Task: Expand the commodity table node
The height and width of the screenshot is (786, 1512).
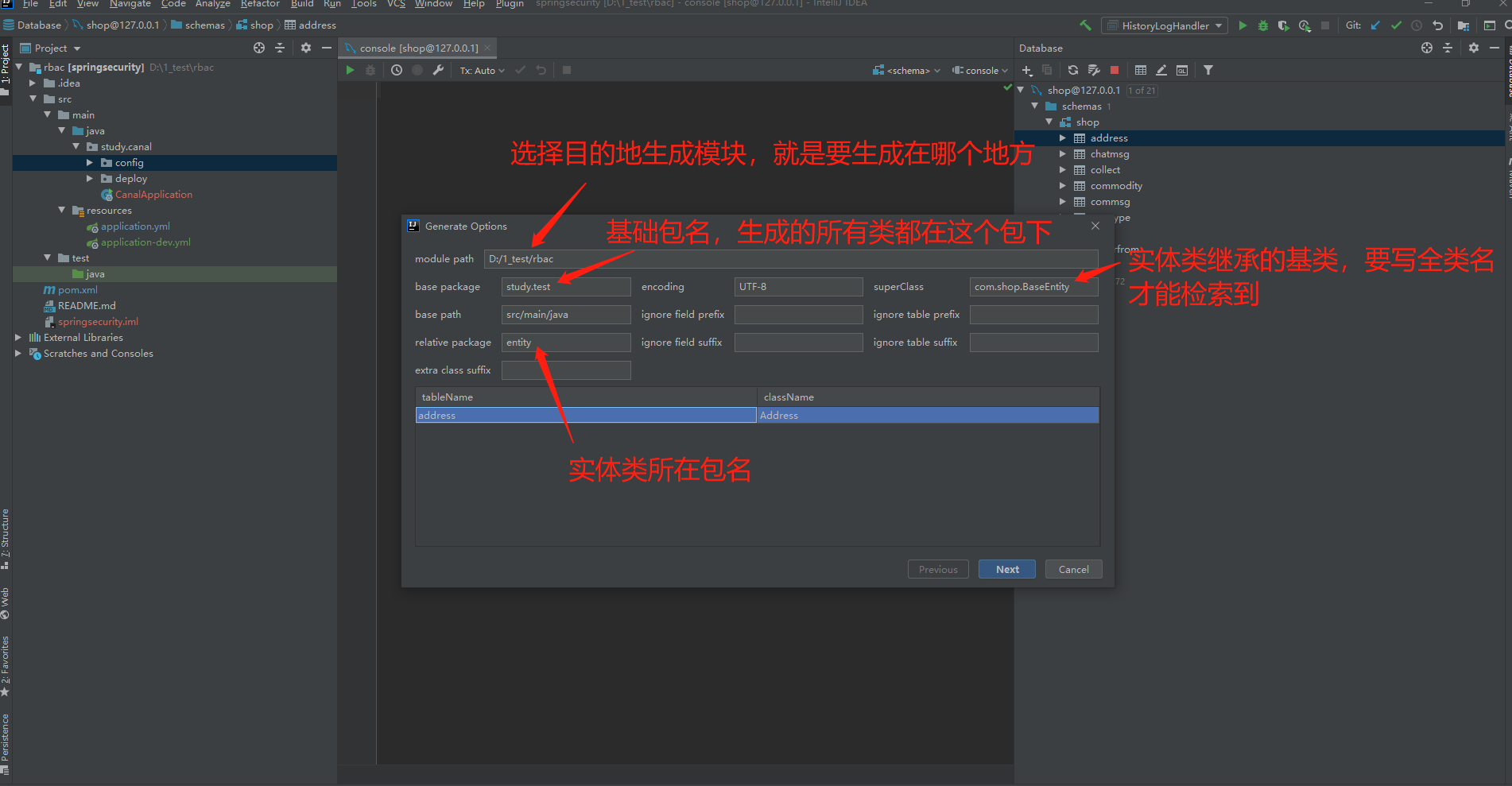Action: click(1062, 185)
